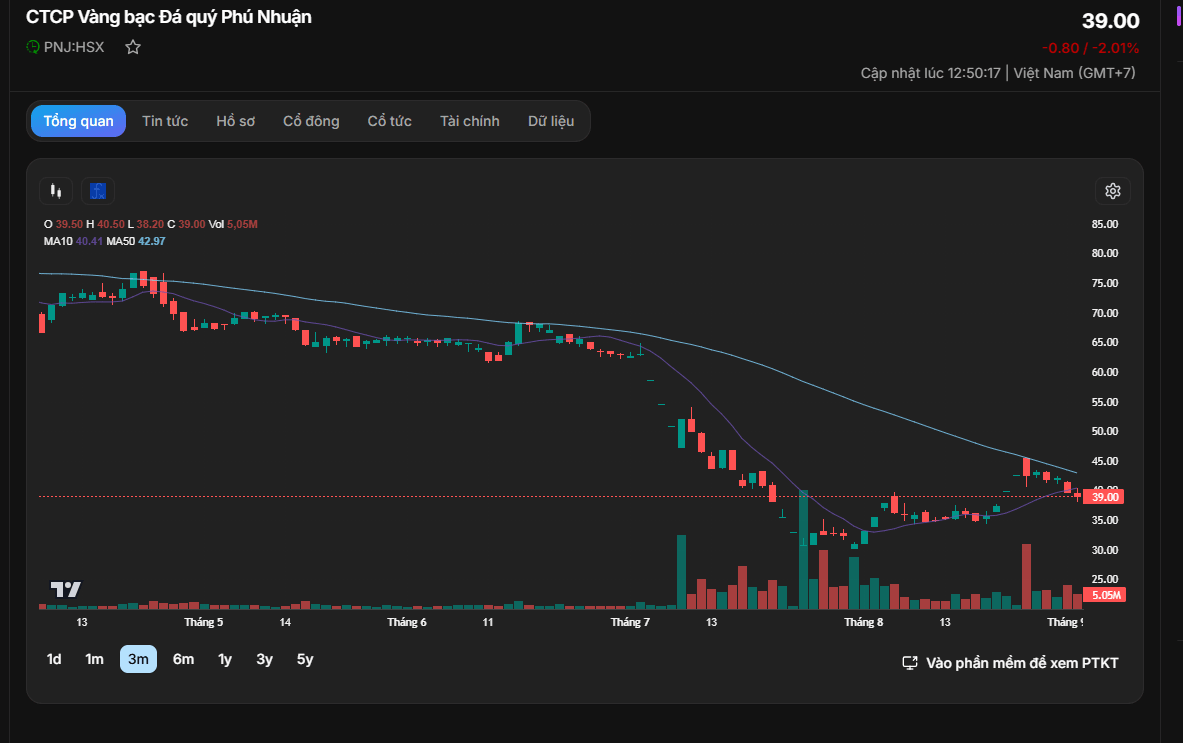
Task: Select the 3m time range
Action: click(138, 659)
